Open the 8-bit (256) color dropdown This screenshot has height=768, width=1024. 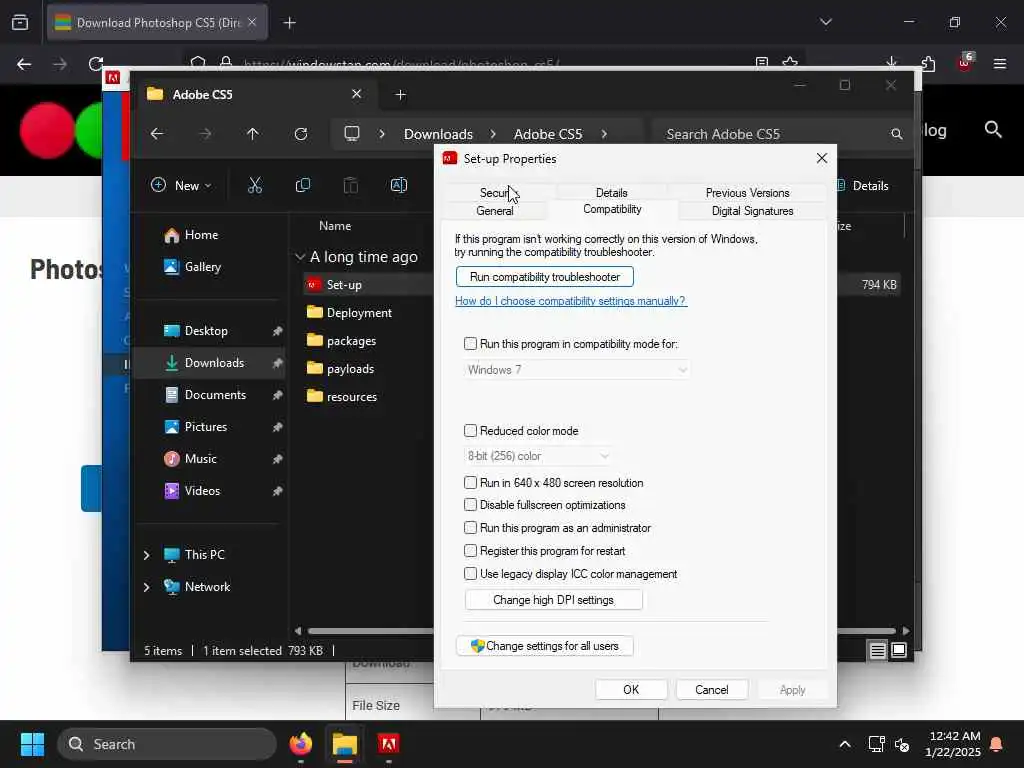pos(538,456)
